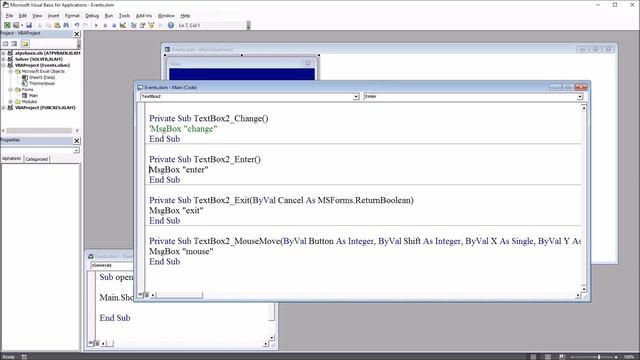
Task: Click Full Module View button in Main code window
Action: tap(146, 295)
